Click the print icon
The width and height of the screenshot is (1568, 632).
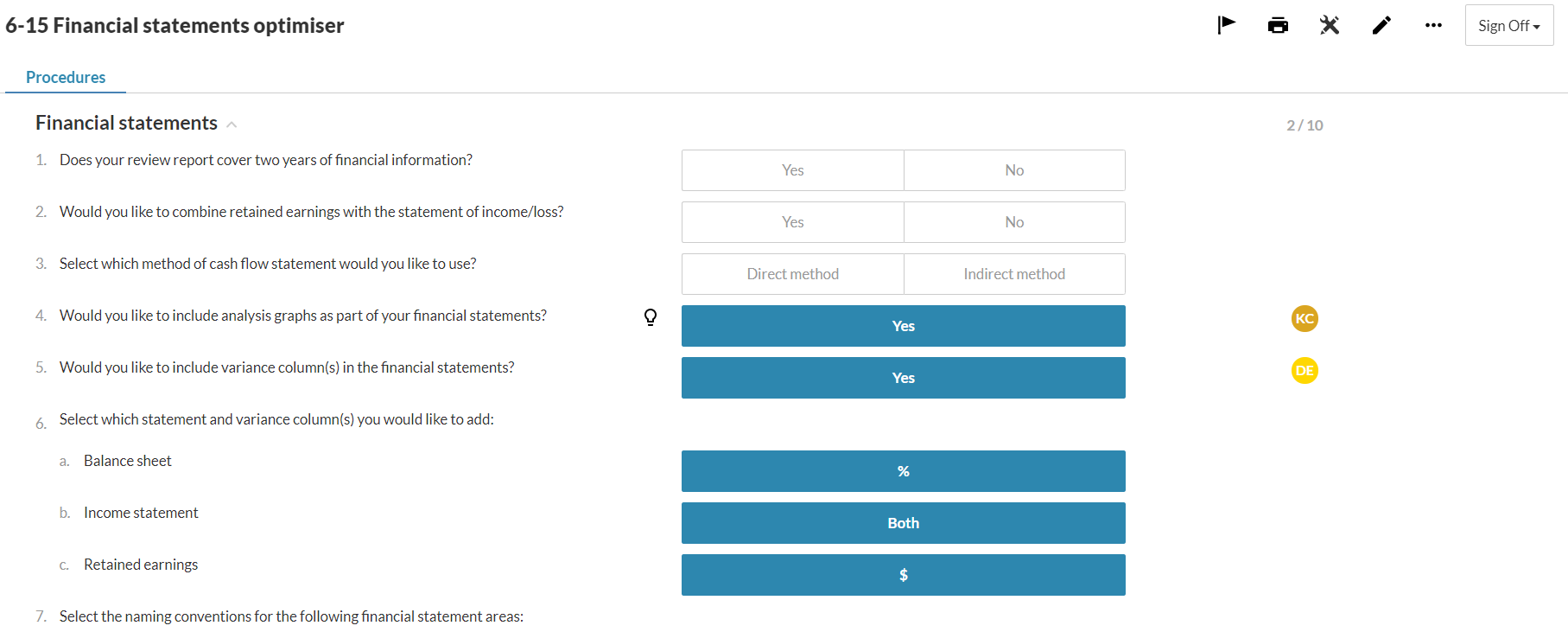tap(1278, 25)
